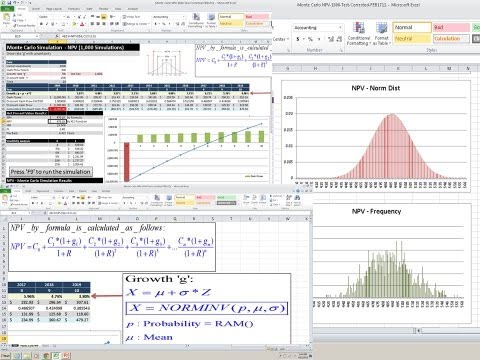Click Format as Table in bottom-left window
Viewport: 480px width, 360px height.
click(x=168, y=200)
